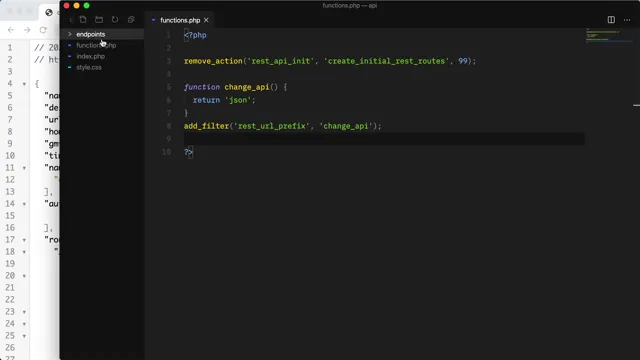Place cursor on empty line 9

tap(384, 139)
